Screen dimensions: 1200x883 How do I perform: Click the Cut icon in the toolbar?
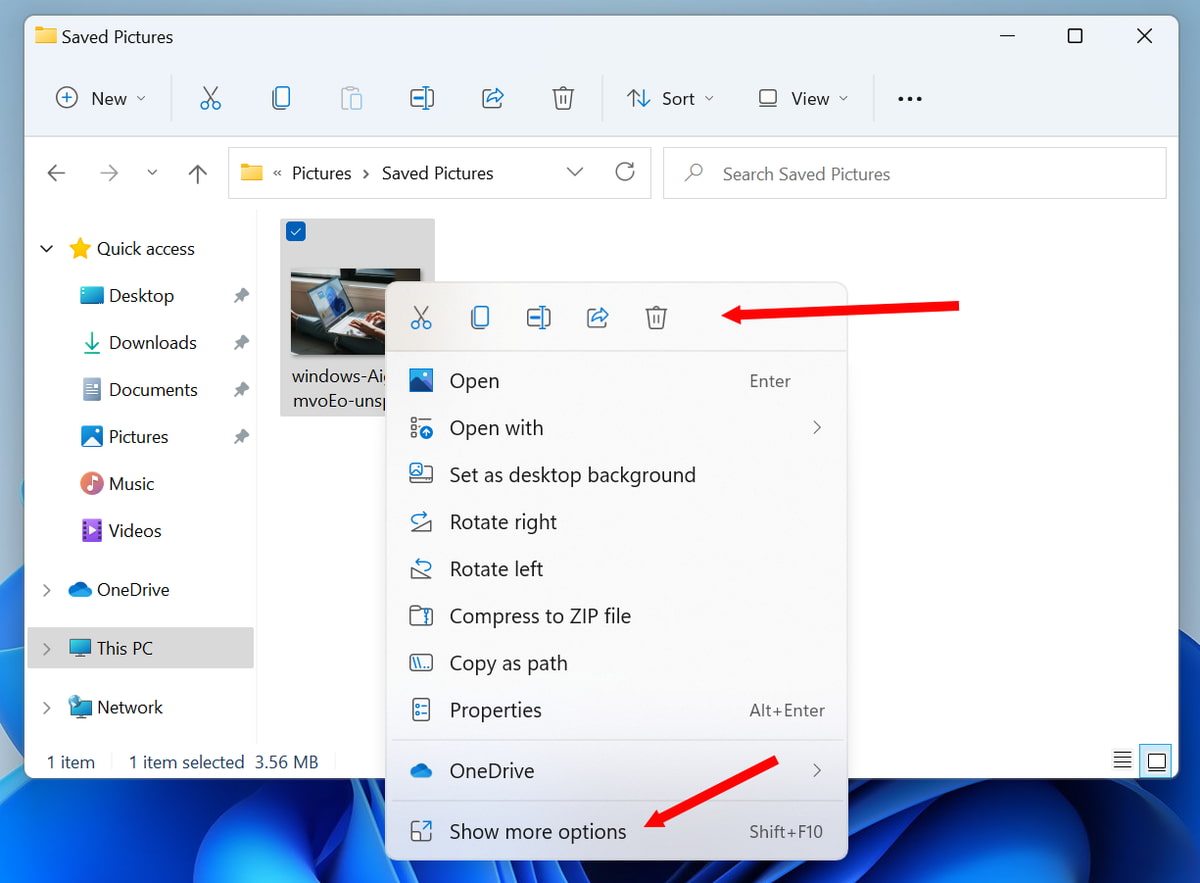coord(210,98)
